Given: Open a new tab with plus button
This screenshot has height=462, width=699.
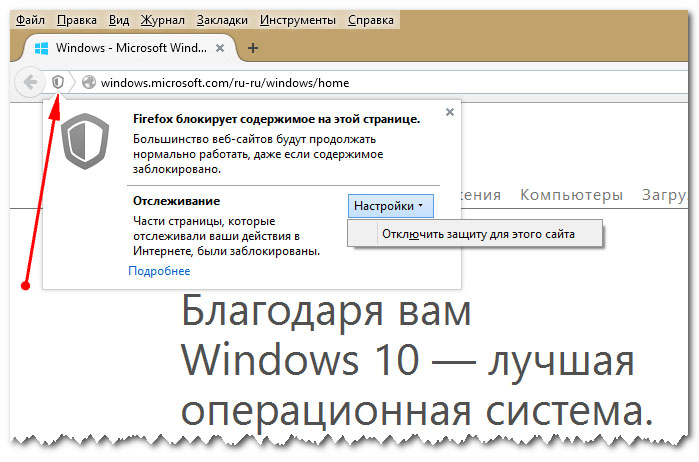Looking at the screenshot, I should click(x=253, y=48).
